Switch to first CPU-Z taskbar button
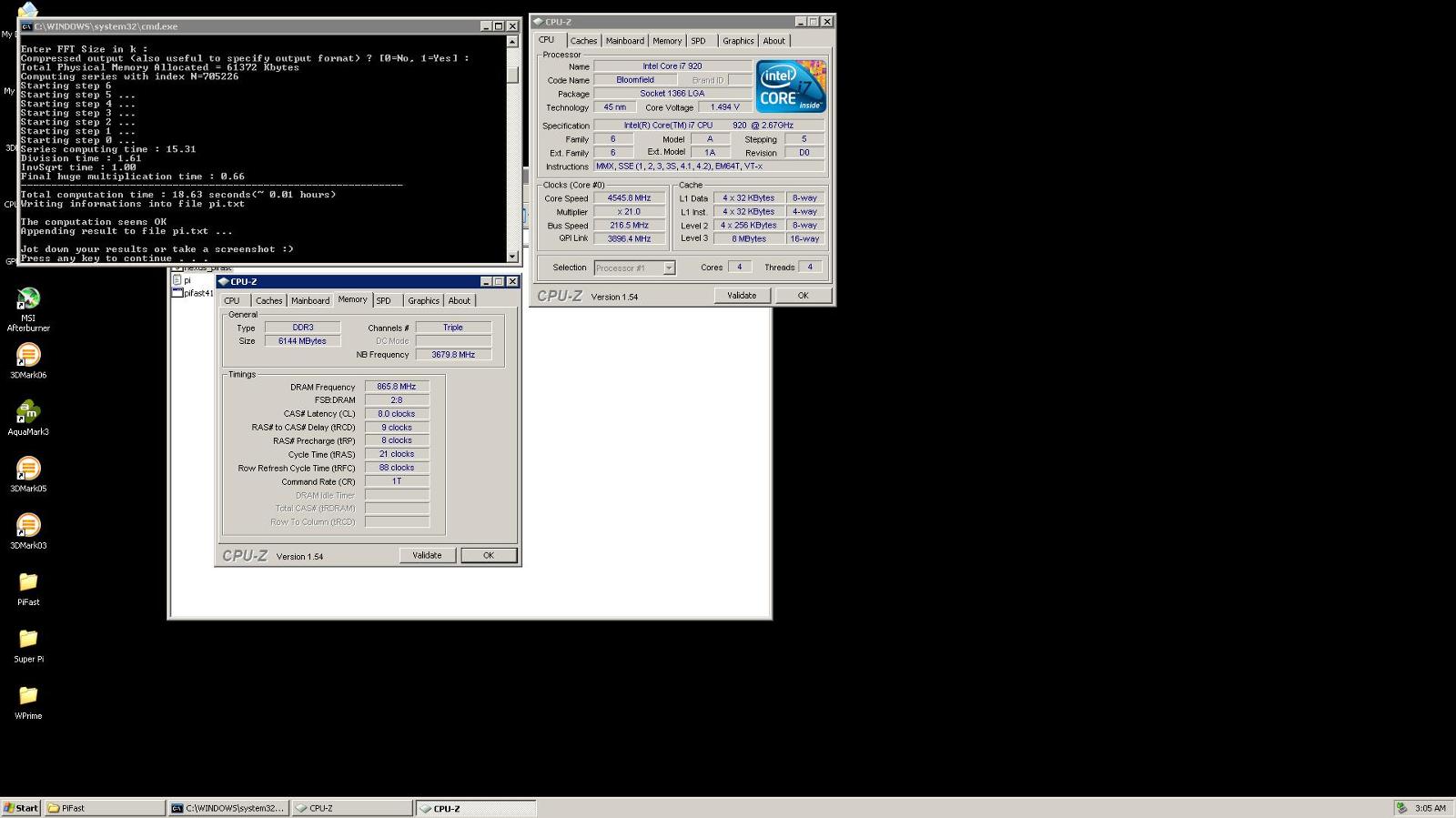This screenshot has height=818, width=1456. 352,808
